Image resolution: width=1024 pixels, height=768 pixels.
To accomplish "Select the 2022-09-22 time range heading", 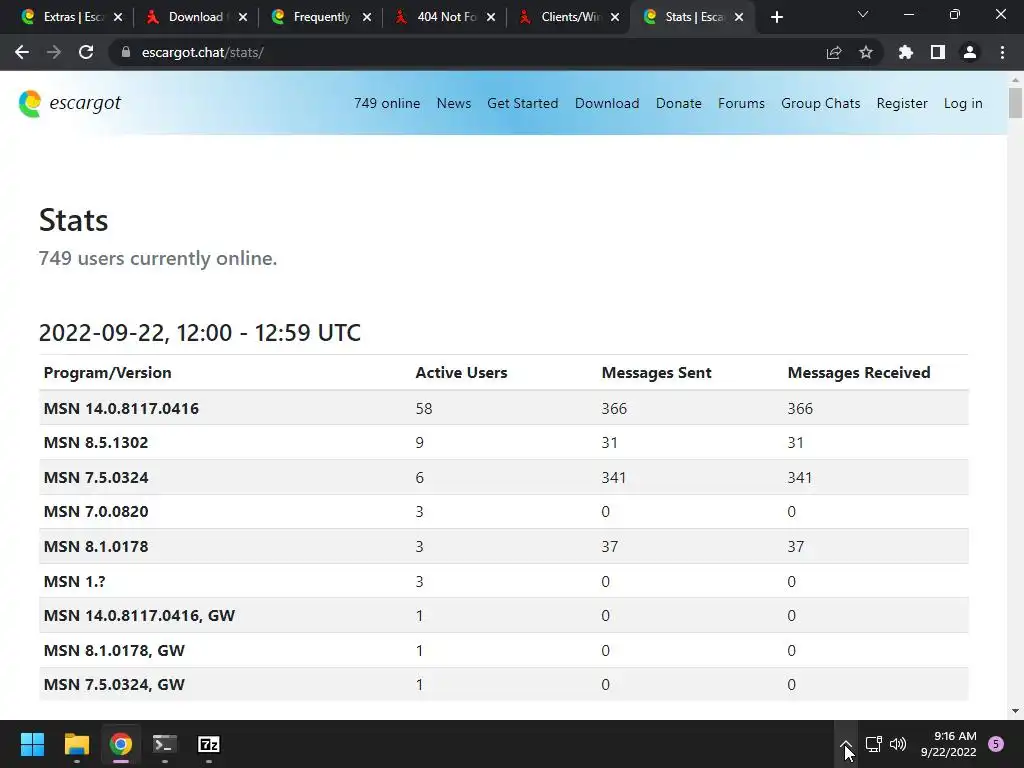I will click(x=200, y=333).
